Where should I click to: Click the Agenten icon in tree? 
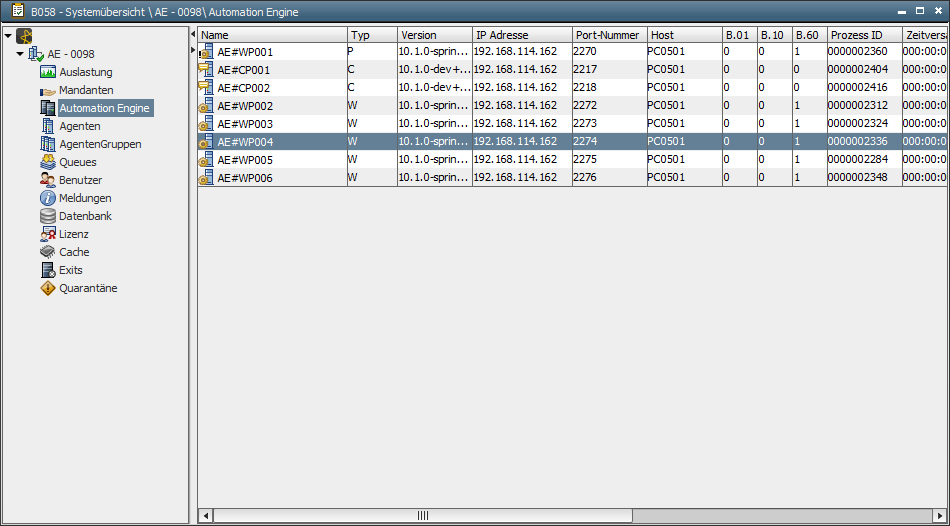click(x=48, y=126)
